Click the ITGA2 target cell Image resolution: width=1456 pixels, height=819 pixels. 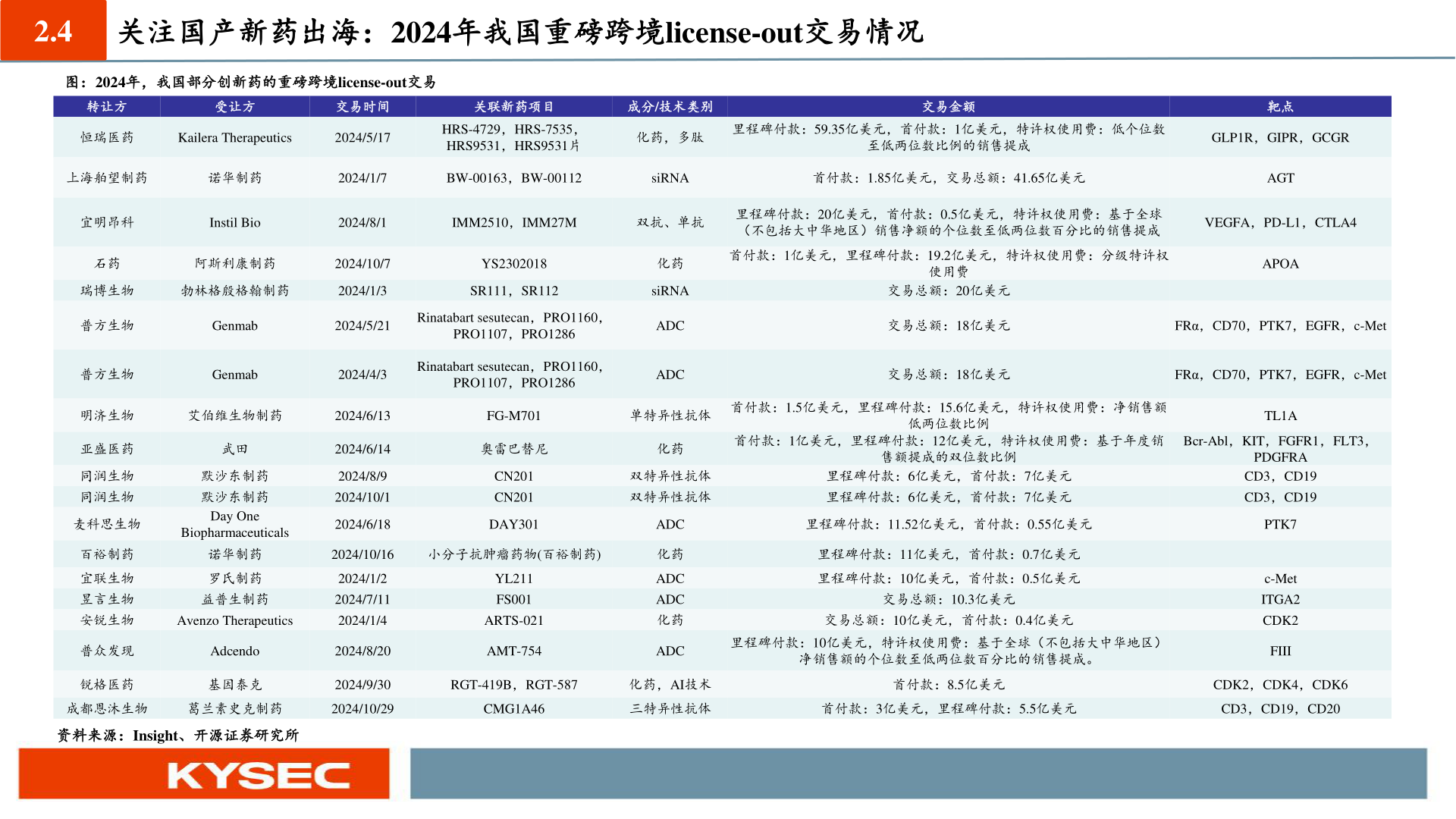(x=1280, y=599)
